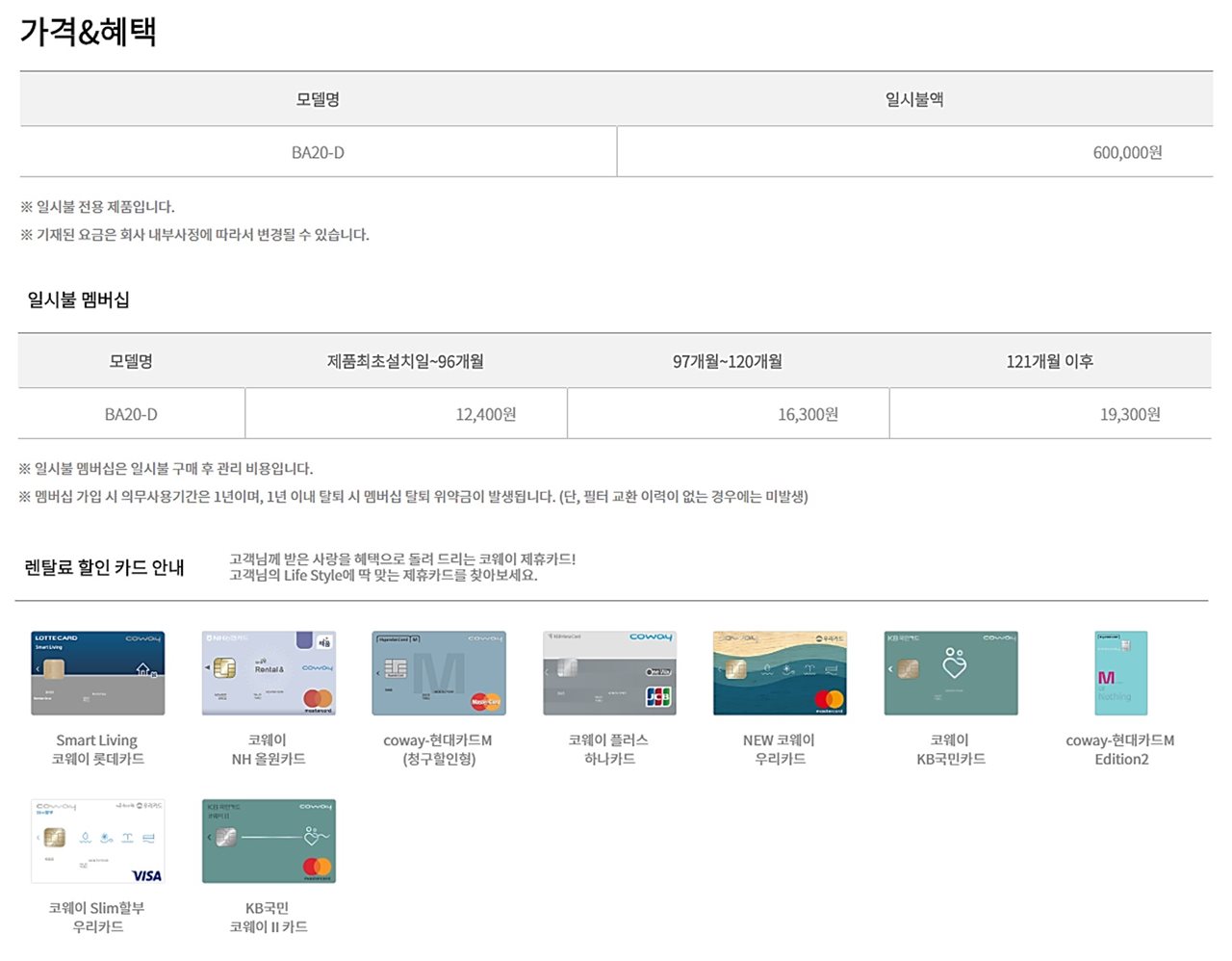Image resolution: width=1232 pixels, height=961 pixels.
Task: Choose the 코웨이 KB국민카드 card image
Action: [951, 673]
